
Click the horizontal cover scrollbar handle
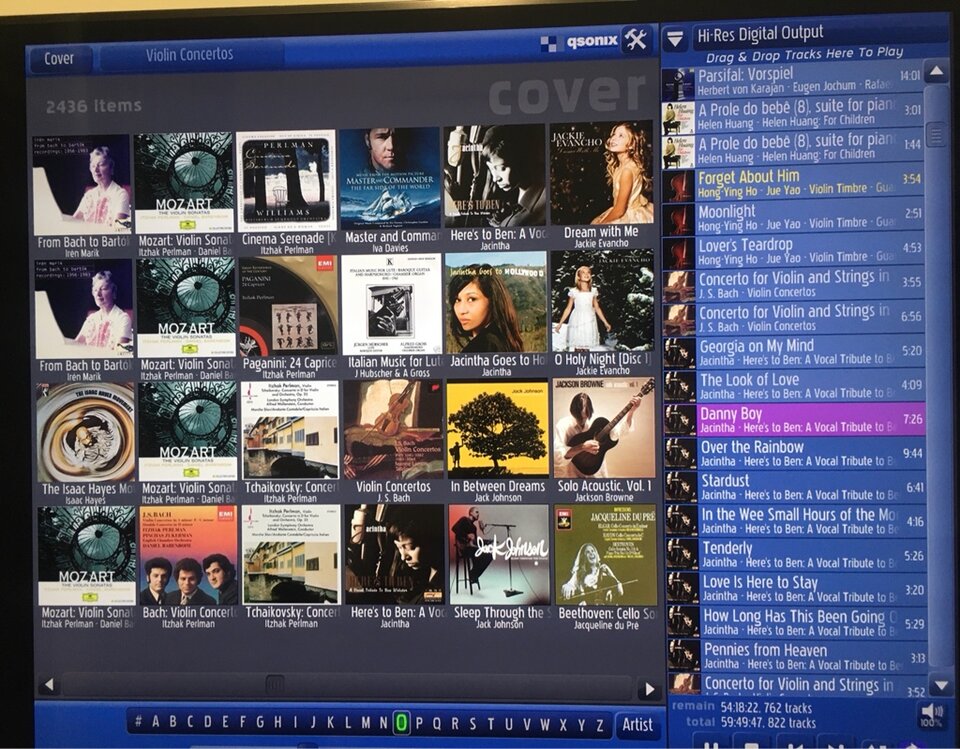(x=274, y=684)
